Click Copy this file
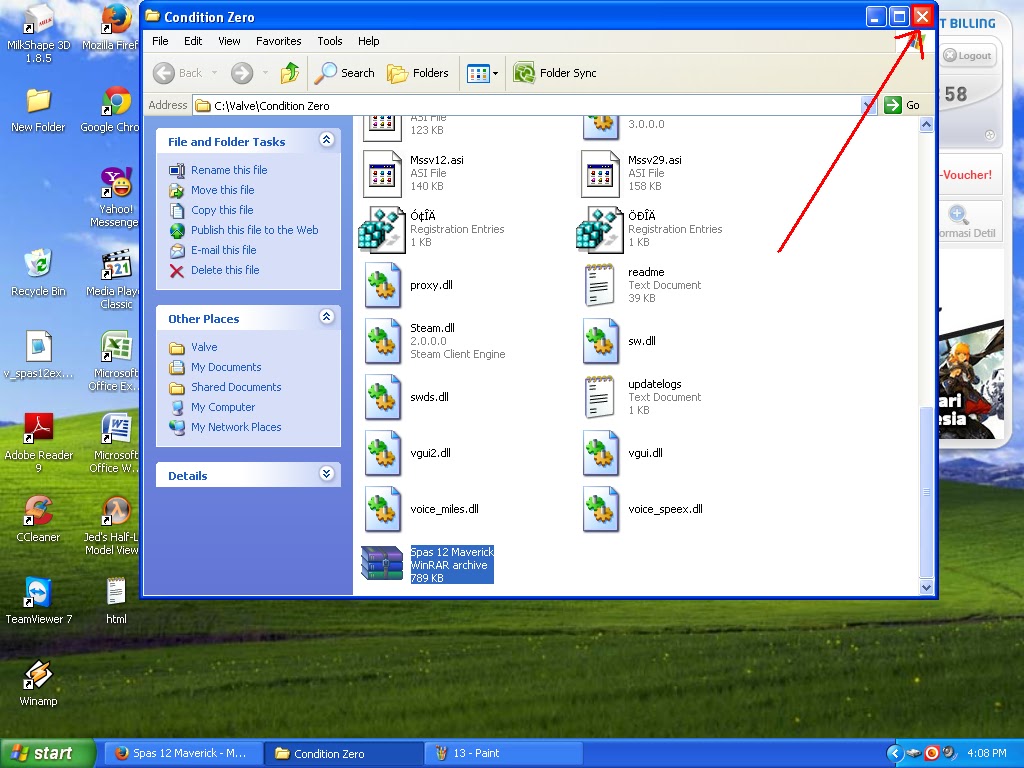This screenshot has height=768, width=1024. pos(222,210)
